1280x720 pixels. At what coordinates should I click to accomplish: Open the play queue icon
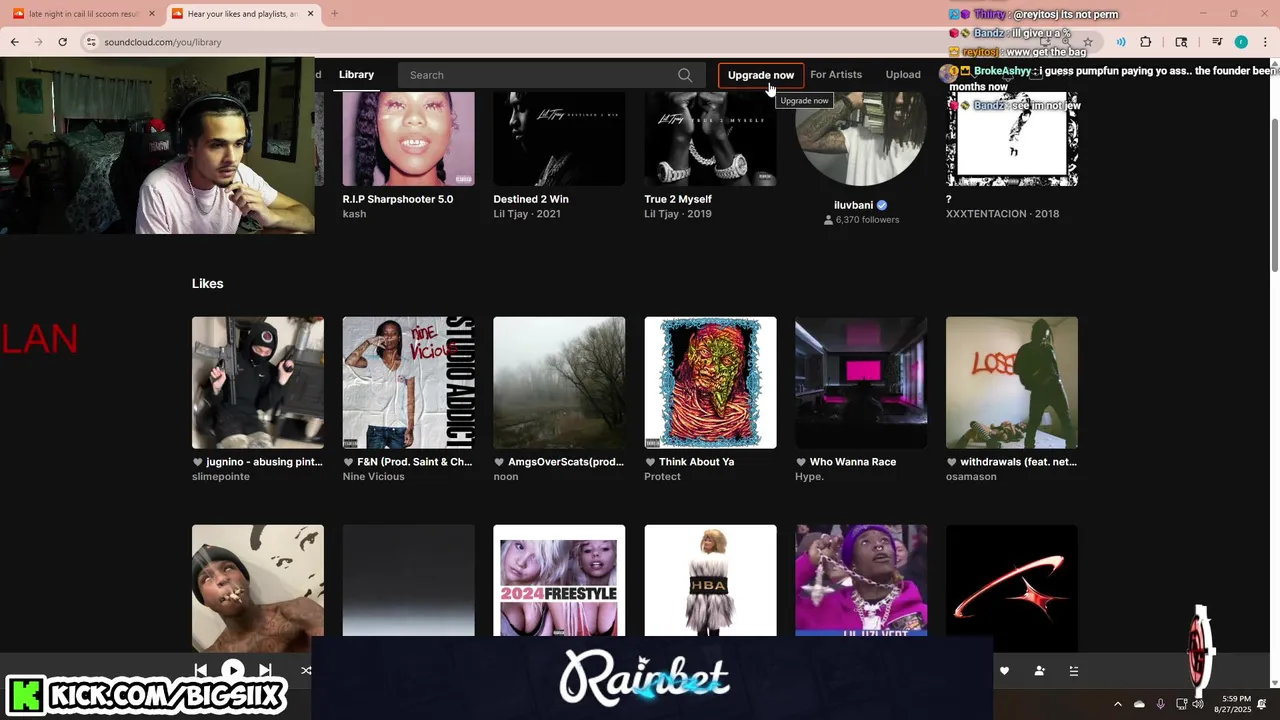(1074, 671)
